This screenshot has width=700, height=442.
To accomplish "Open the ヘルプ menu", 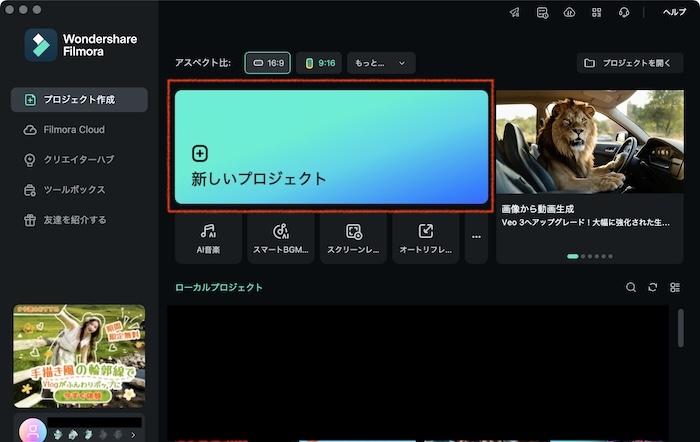I will pyautogui.click(x=674, y=13).
